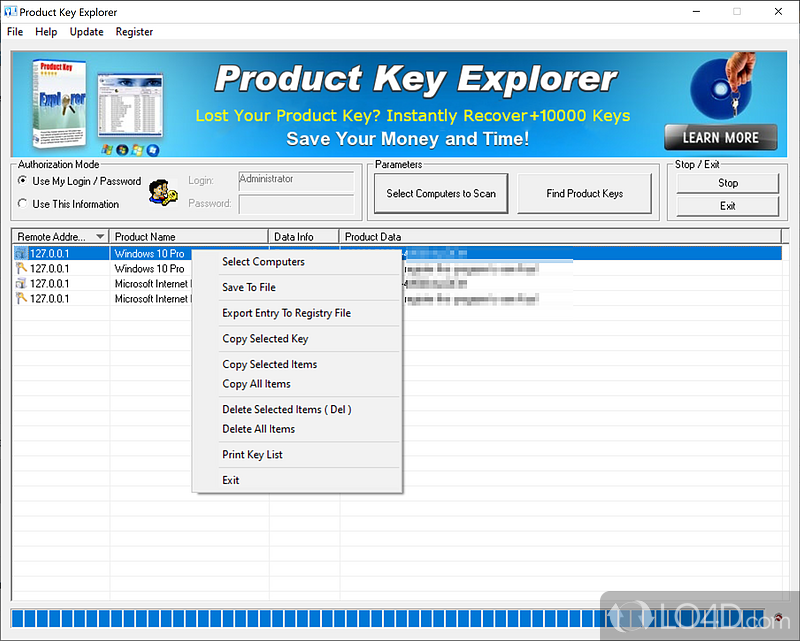Viewport: 800px width, 641px height.
Task: Click the Product Key Explorer title bar icon
Action: click(x=10, y=12)
